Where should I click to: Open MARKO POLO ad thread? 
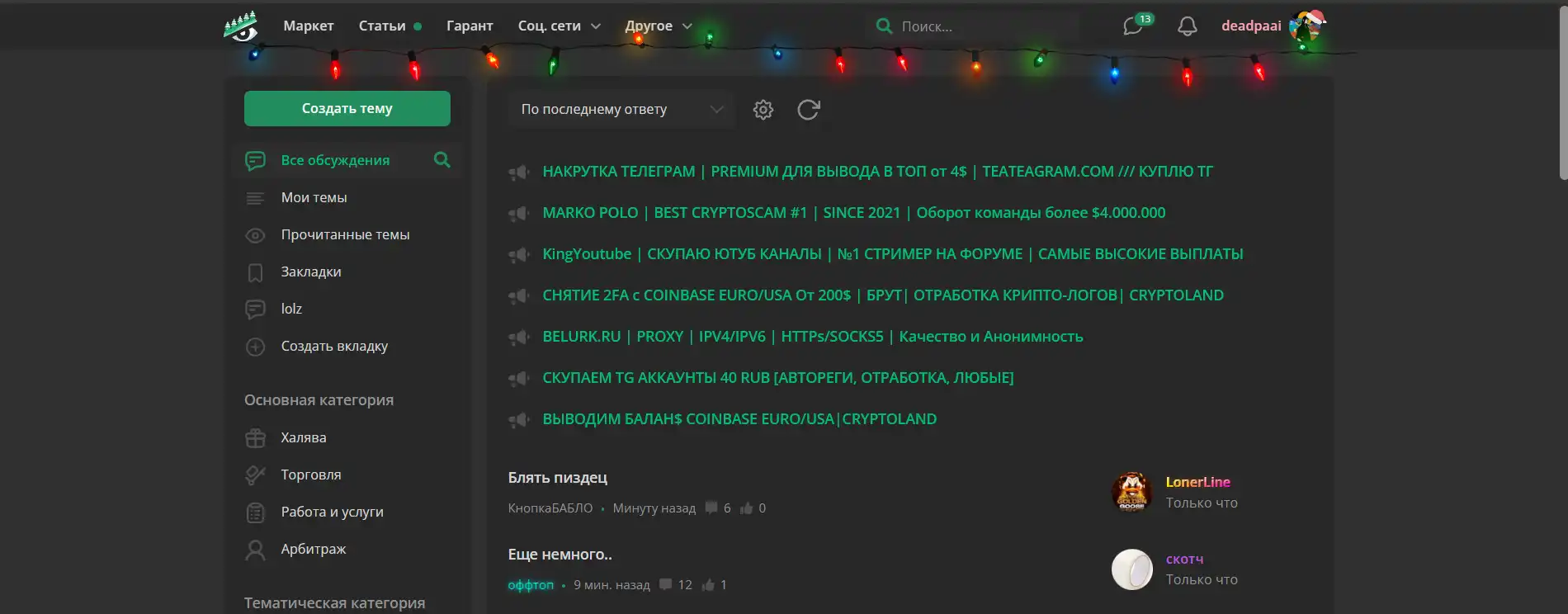854,213
